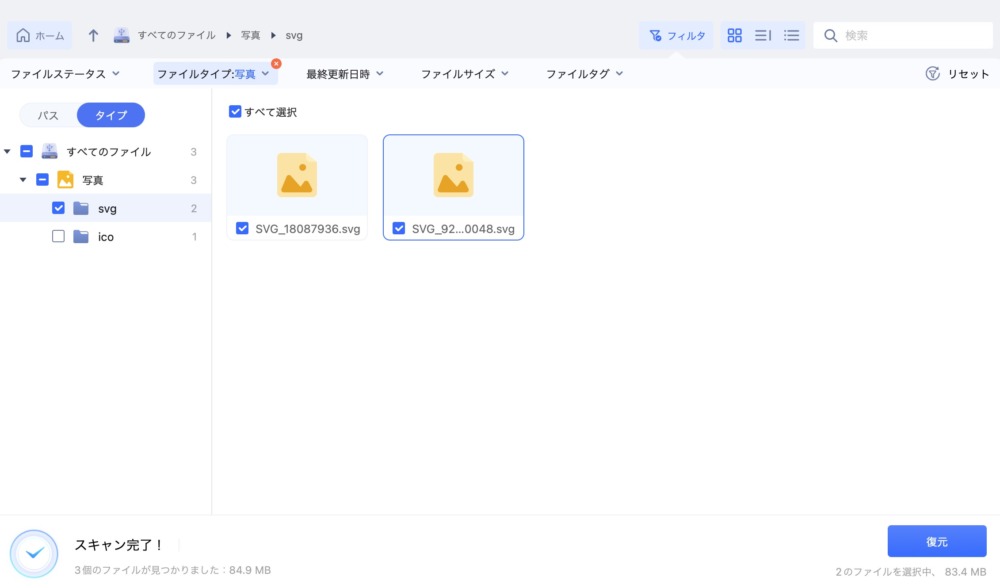Click the drive icon beside すべてのファイル in tree
This screenshot has height=588, width=1000.
pos(50,151)
